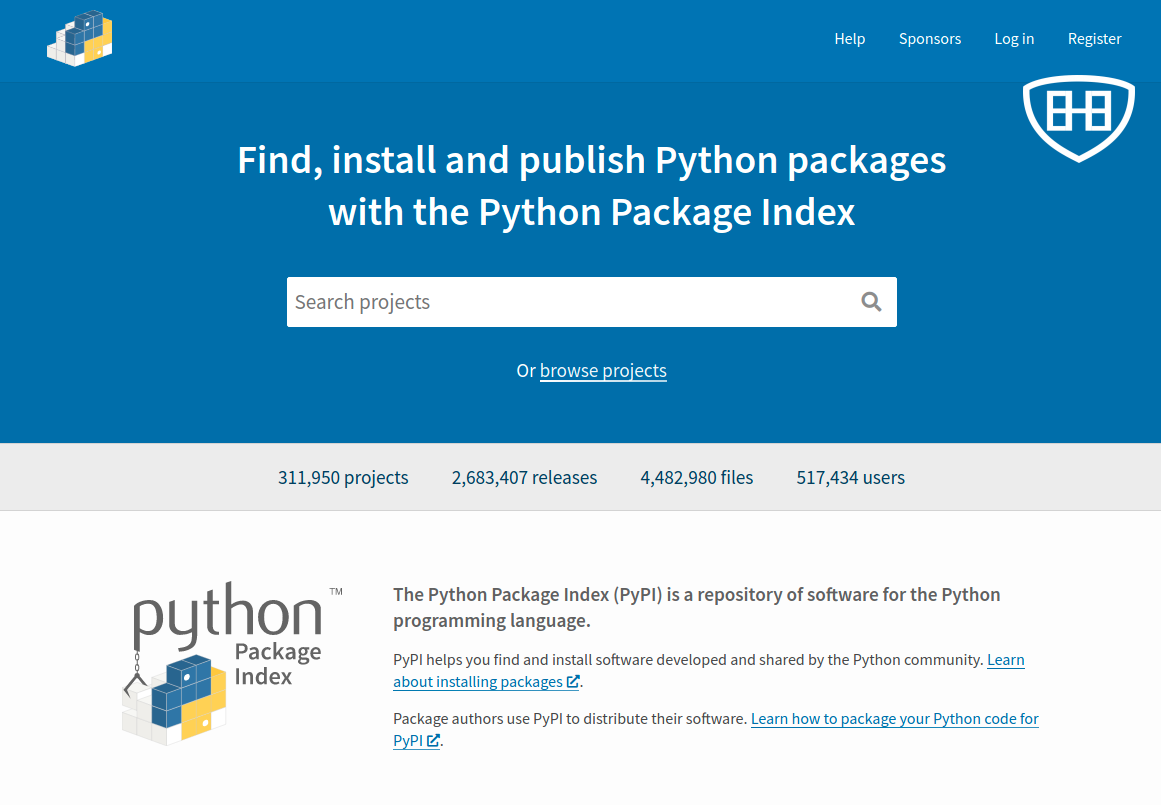Go to the Sponsors page

click(929, 39)
